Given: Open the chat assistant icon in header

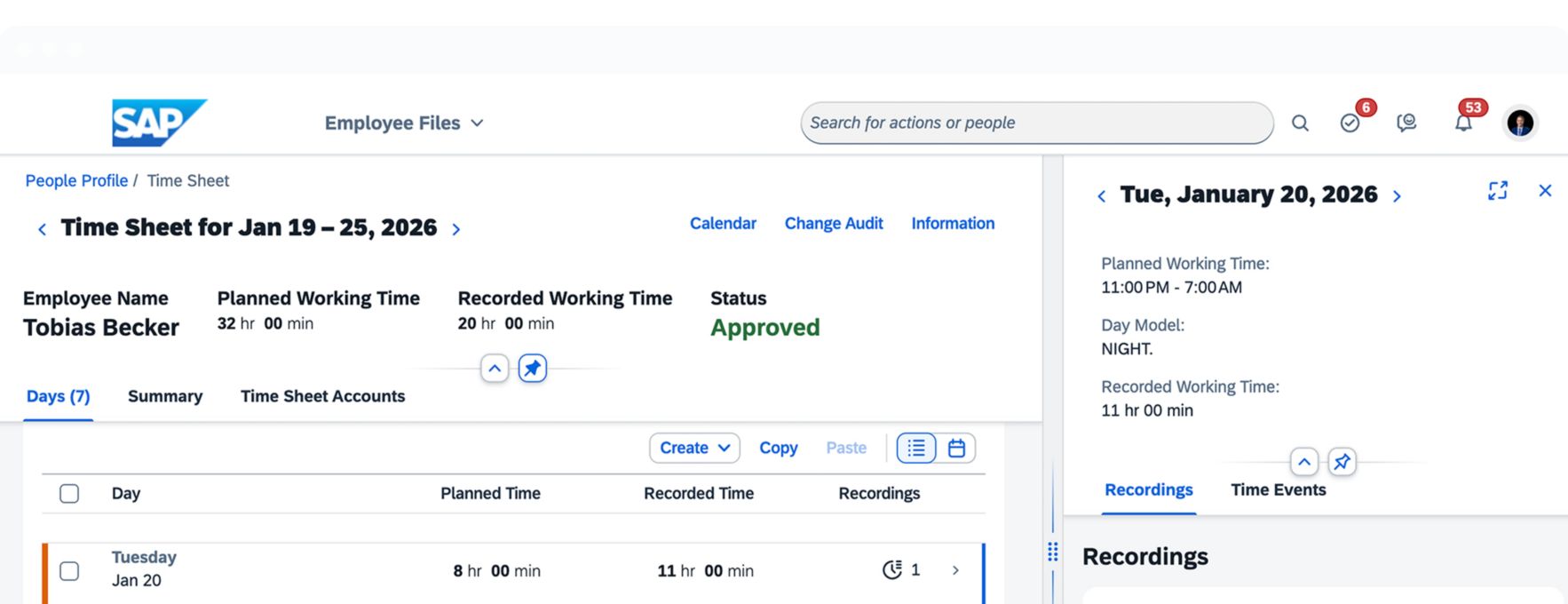Looking at the screenshot, I should pos(1406,123).
